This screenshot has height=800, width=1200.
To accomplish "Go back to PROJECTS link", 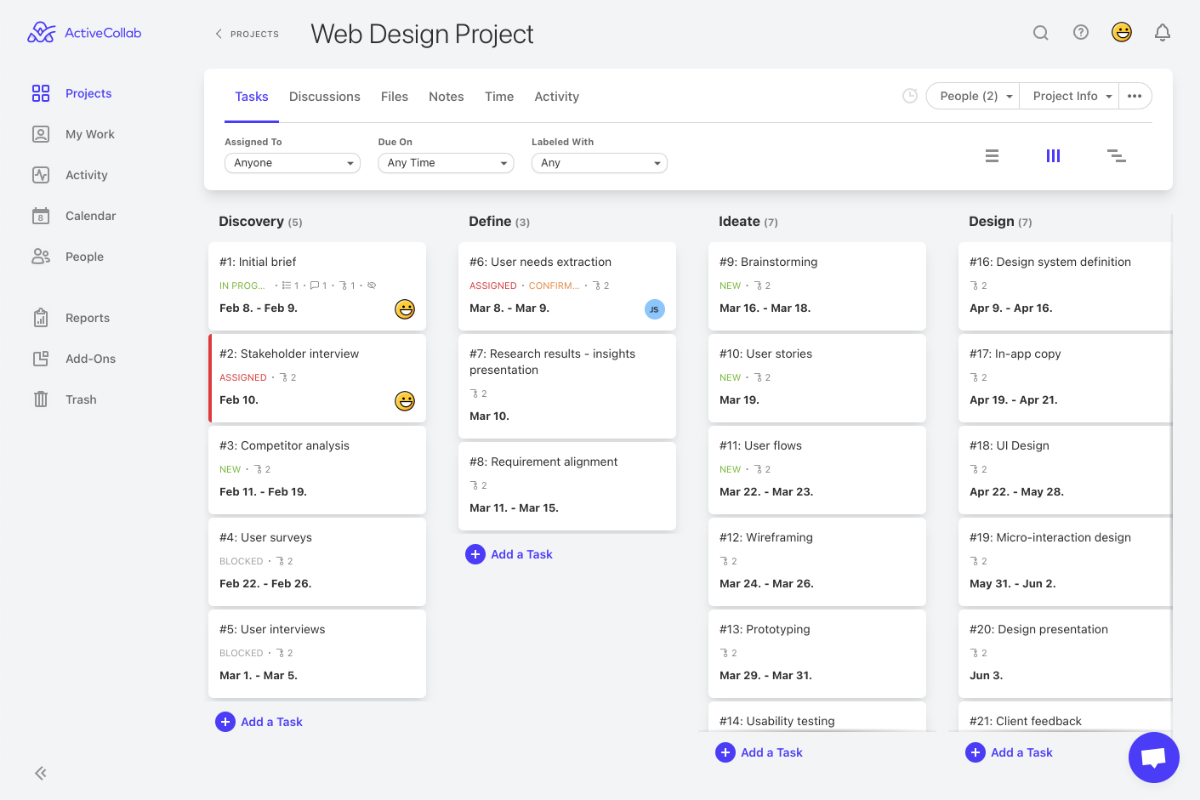I will coord(247,34).
